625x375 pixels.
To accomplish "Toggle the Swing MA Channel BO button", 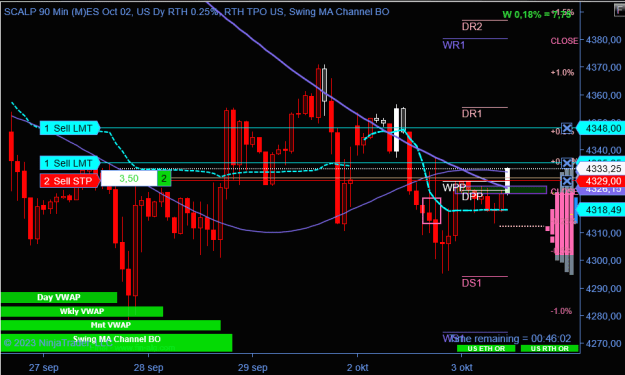I will point(116,343).
